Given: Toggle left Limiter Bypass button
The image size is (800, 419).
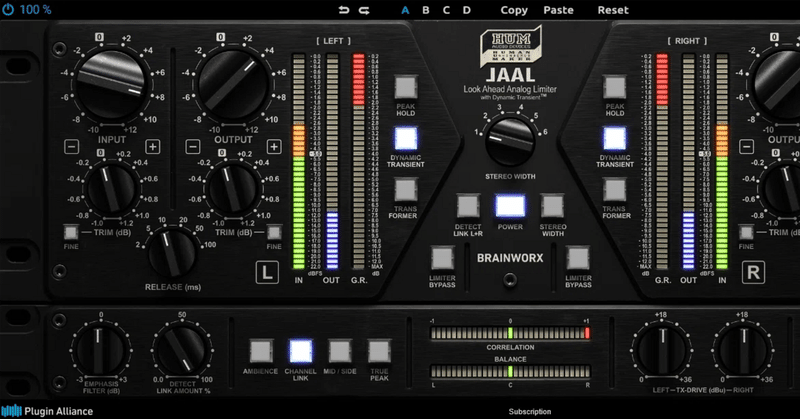Looking at the screenshot, I should [x=442, y=258].
